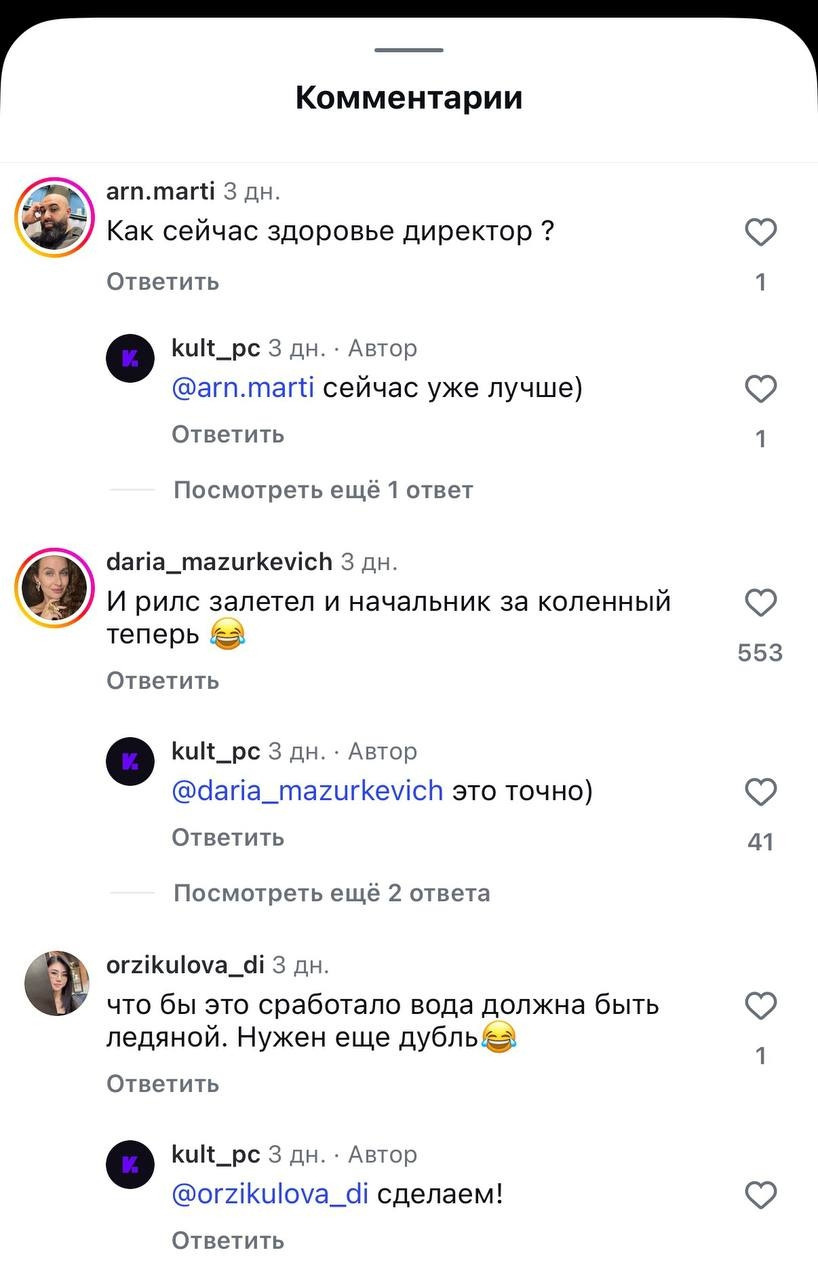Tap kult_pc logo avatar next to "это точно)"

(130, 763)
